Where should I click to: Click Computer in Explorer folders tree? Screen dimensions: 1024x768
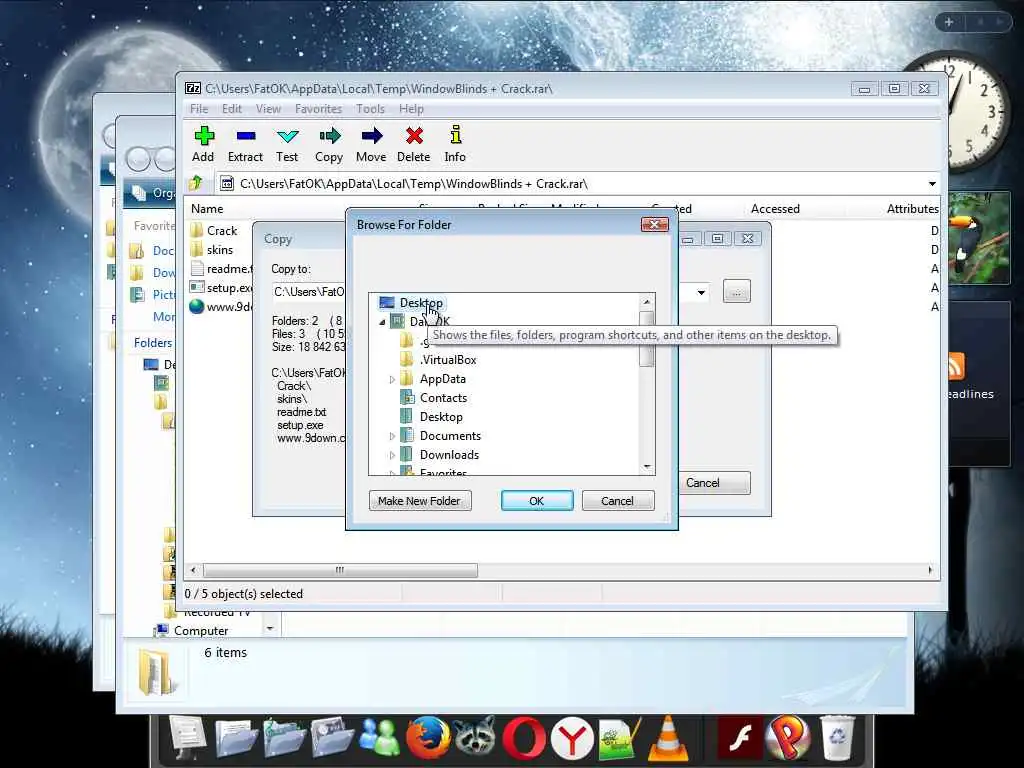[201, 631]
